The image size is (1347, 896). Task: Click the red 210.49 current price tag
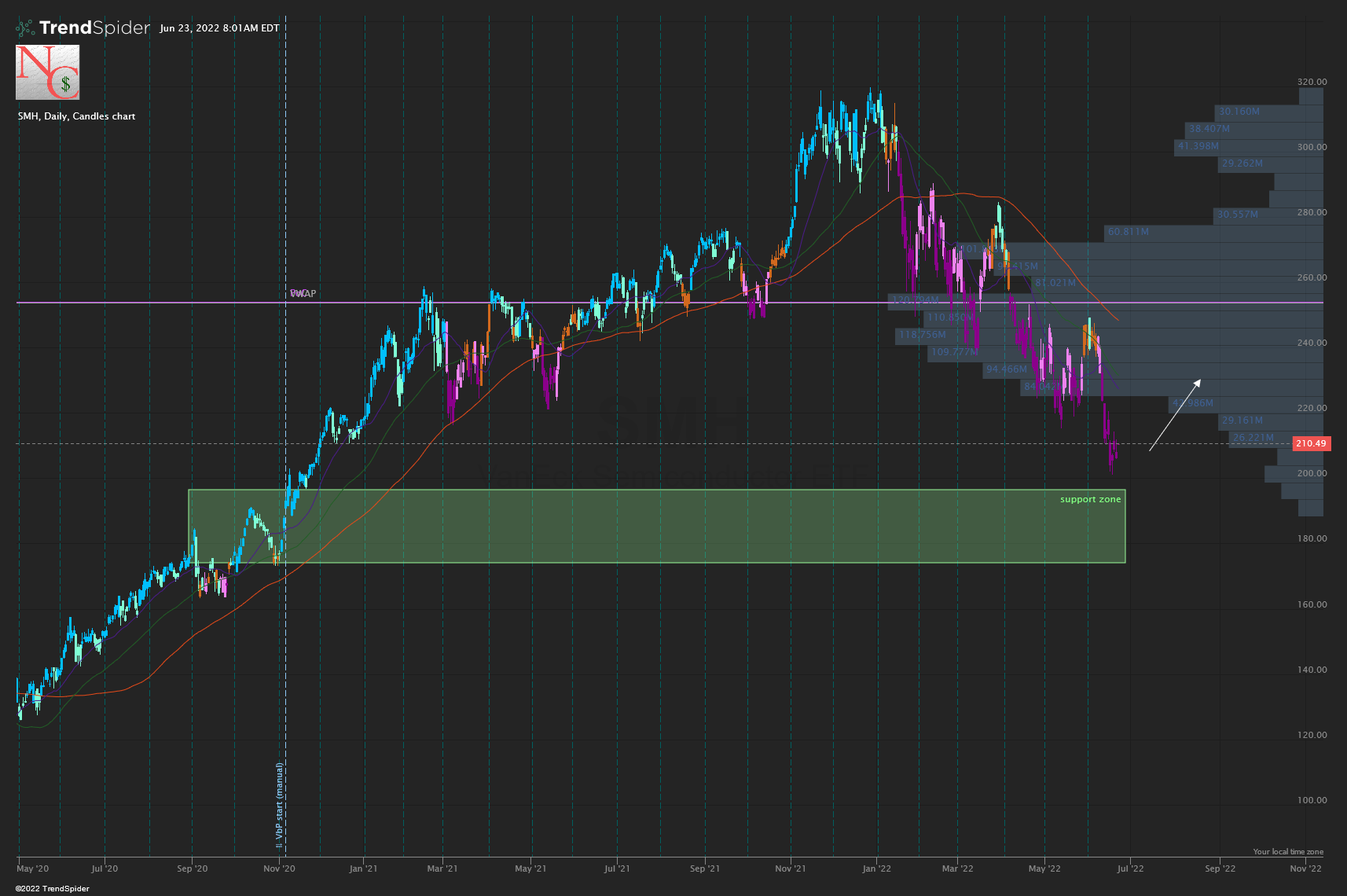coord(1310,444)
